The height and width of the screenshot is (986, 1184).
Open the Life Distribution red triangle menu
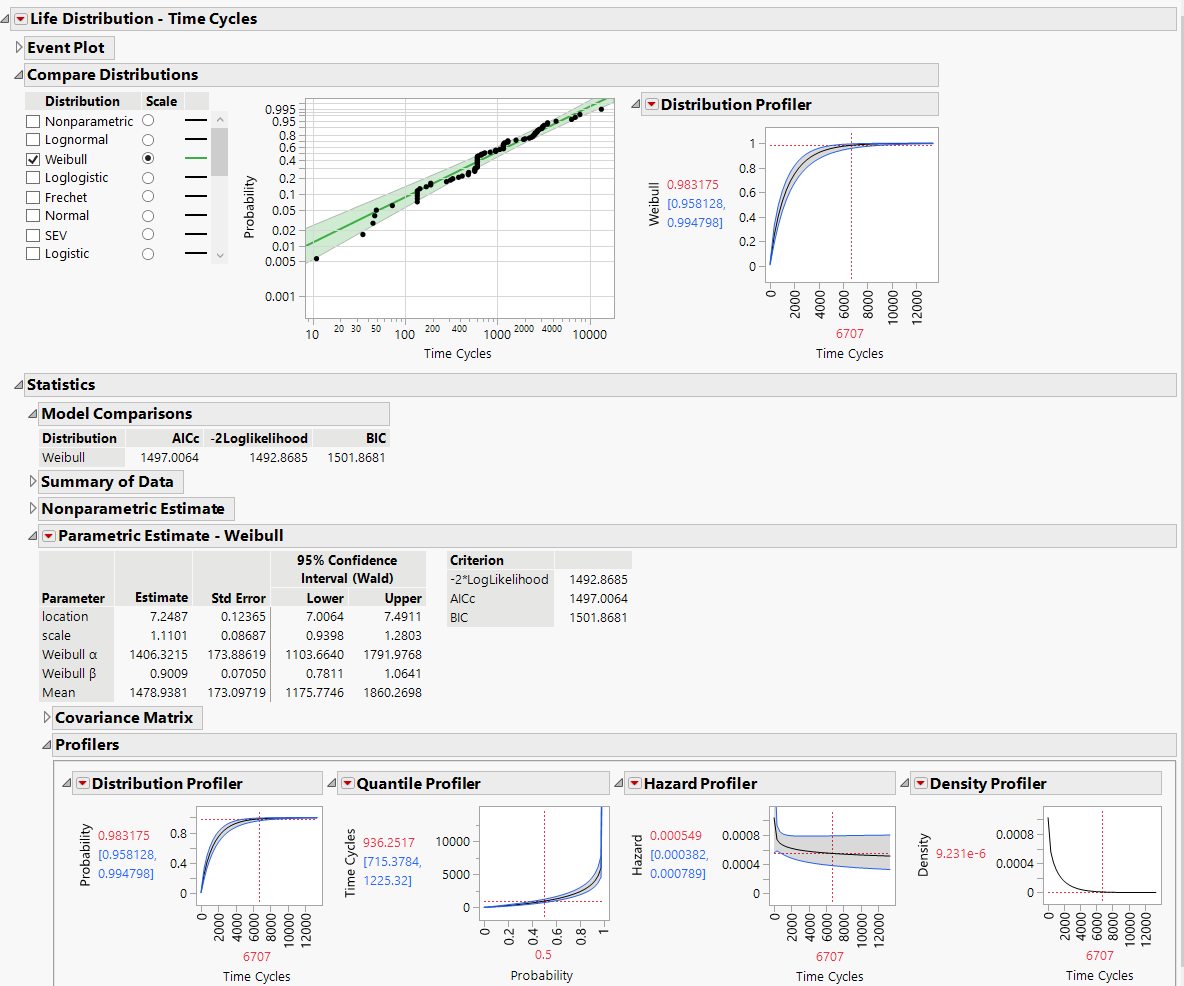click(x=21, y=18)
